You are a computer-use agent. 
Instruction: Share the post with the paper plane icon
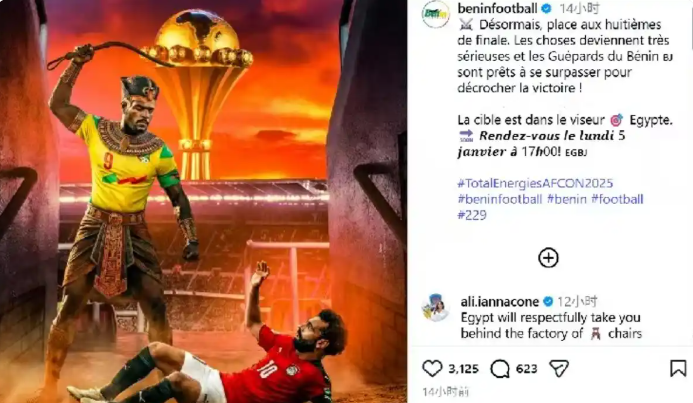coord(559,369)
